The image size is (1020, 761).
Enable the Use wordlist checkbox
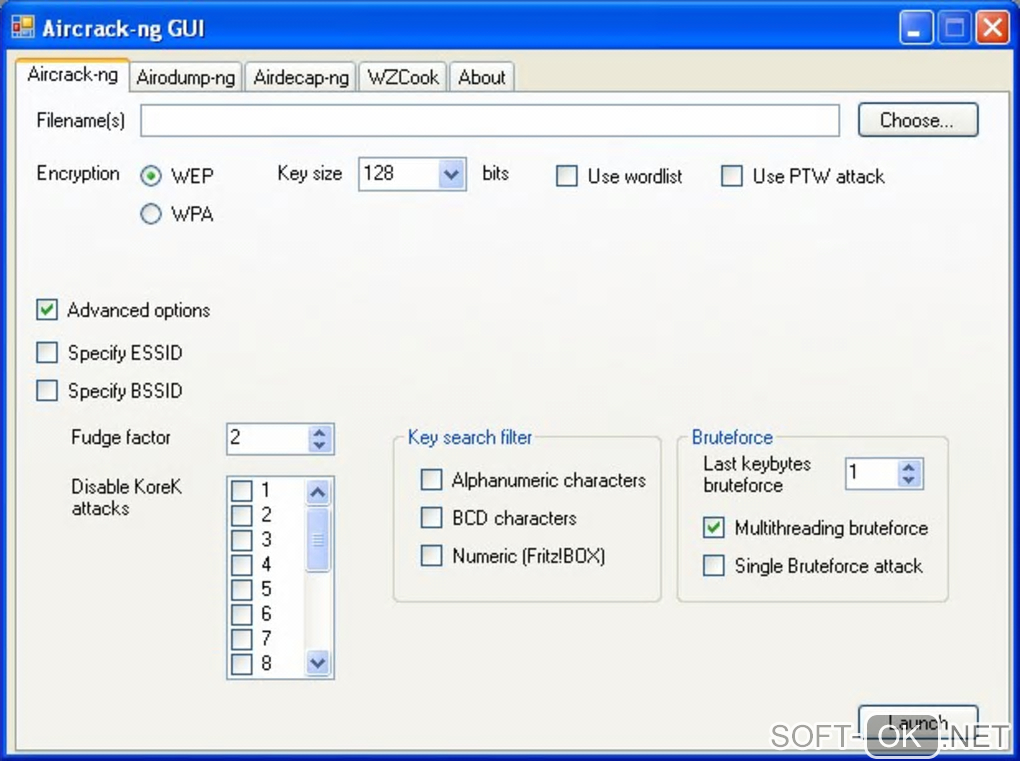tap(567, 176)
